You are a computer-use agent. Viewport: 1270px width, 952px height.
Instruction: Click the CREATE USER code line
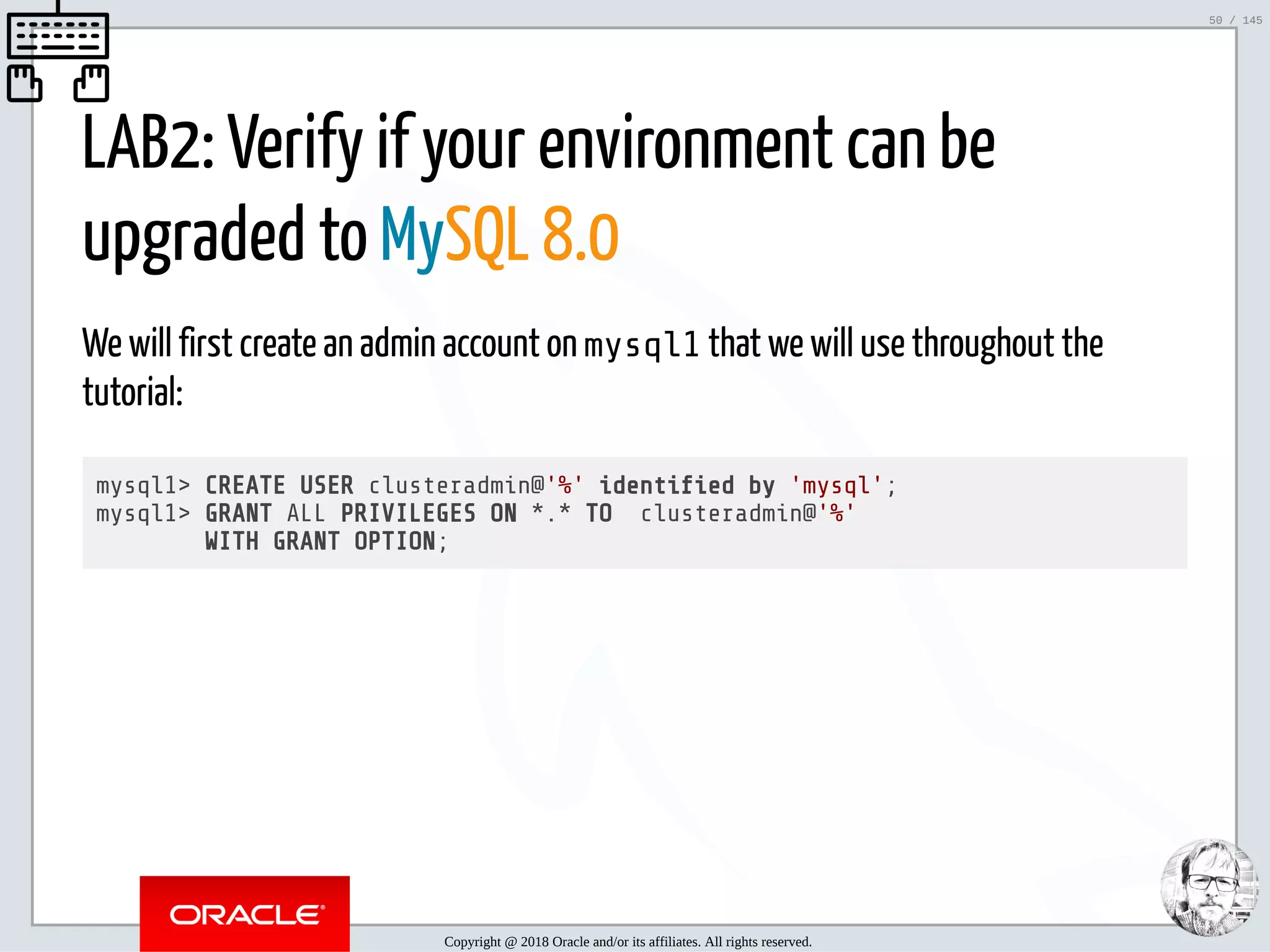point(495,485)
